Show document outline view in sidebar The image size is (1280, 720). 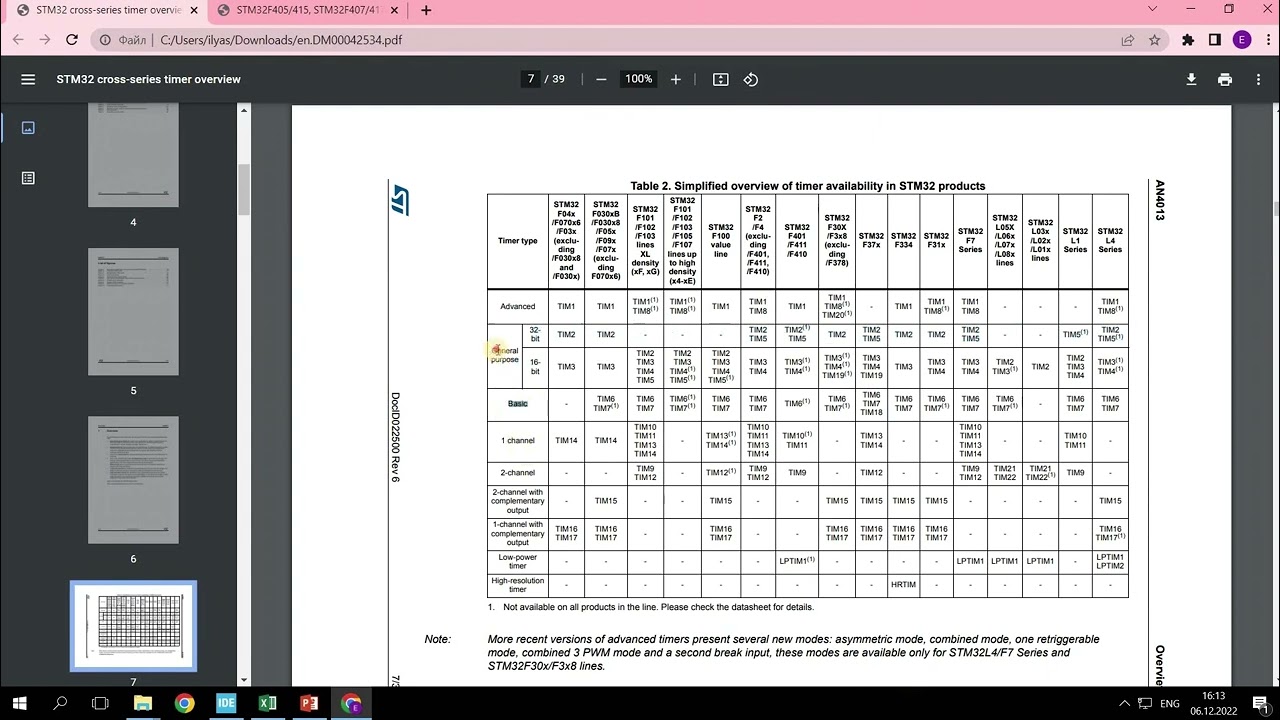[28, 178]
